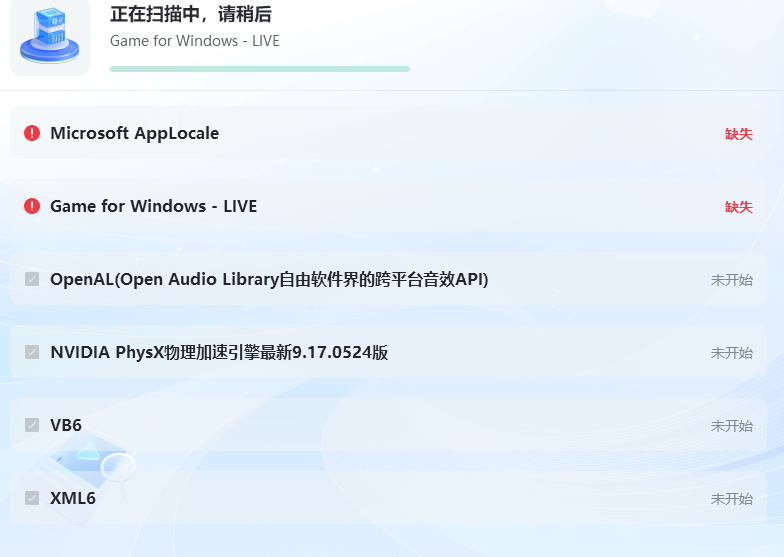Image resolution: width=784 pixels, height=557 pixels.
Task: Select the VB6 label
Action: tap(66, 426)
